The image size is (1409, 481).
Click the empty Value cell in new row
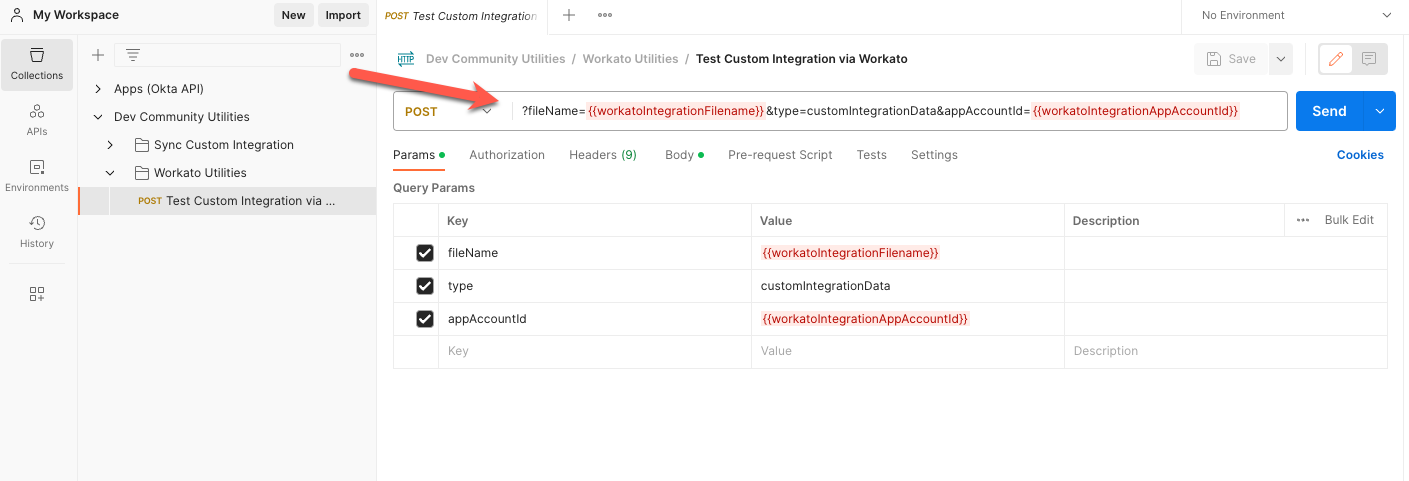[x=907, y=351]
